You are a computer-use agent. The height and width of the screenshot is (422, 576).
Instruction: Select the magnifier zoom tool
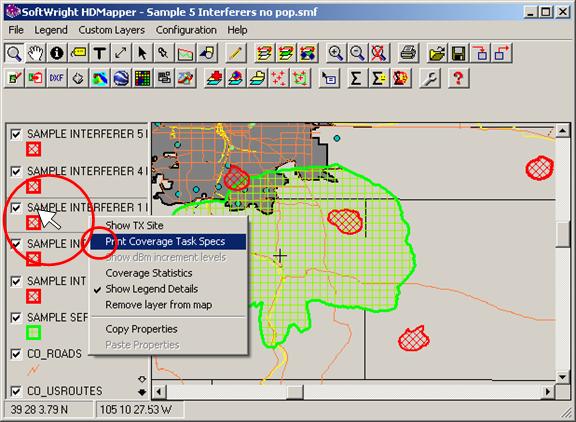coord(14,53)
